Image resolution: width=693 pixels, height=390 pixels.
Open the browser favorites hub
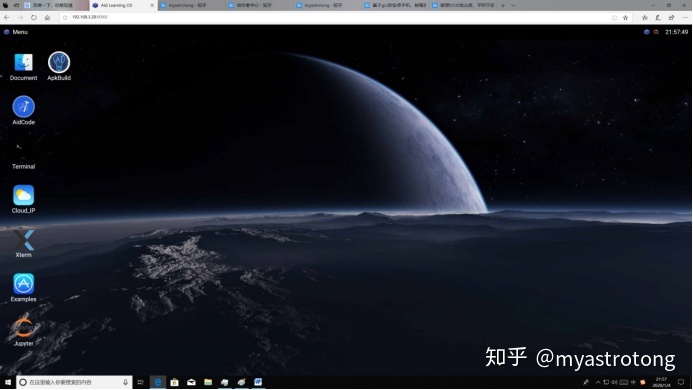pos(644,17)
